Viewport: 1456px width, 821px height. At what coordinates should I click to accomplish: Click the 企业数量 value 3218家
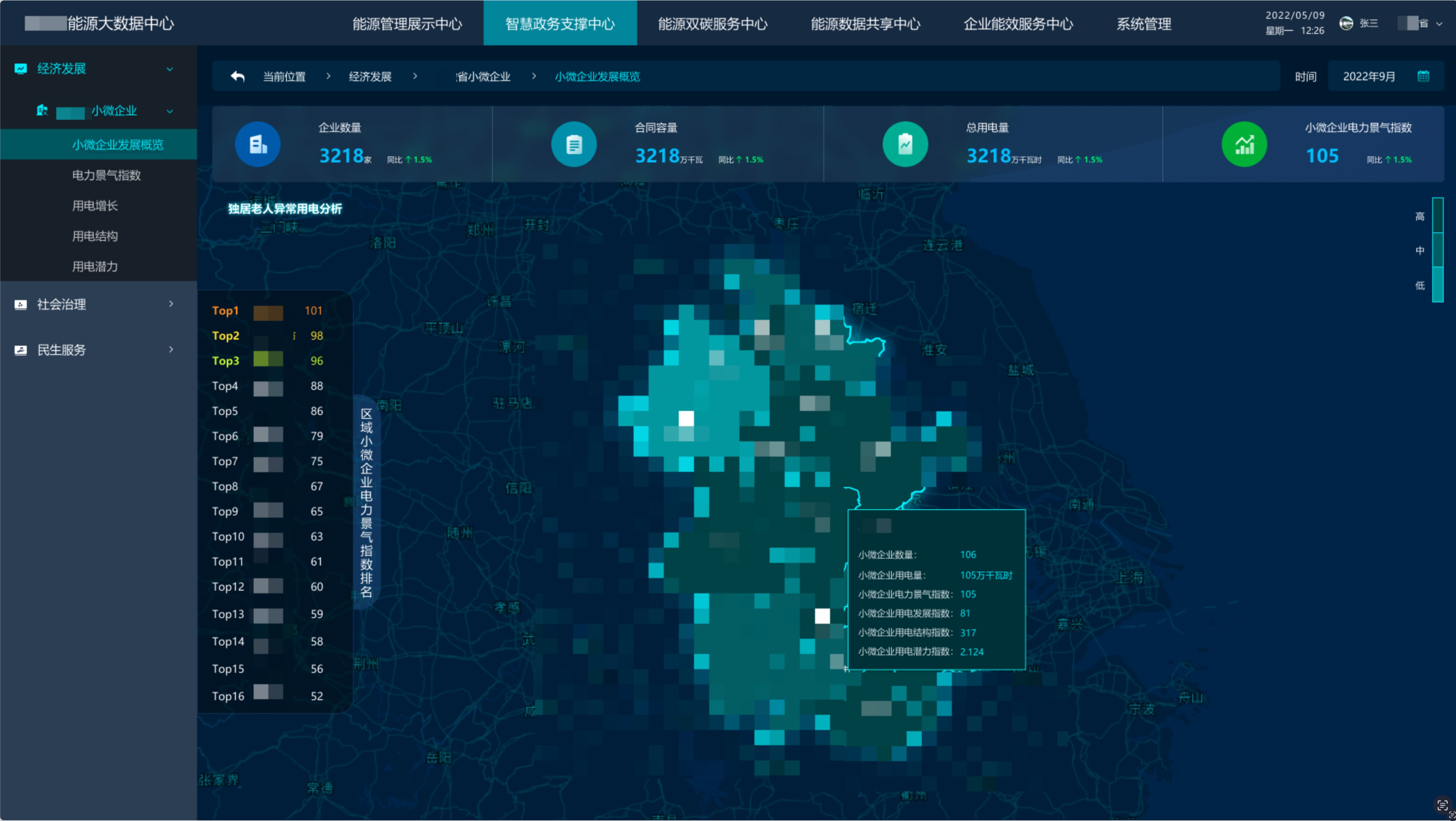pos(345,156)
